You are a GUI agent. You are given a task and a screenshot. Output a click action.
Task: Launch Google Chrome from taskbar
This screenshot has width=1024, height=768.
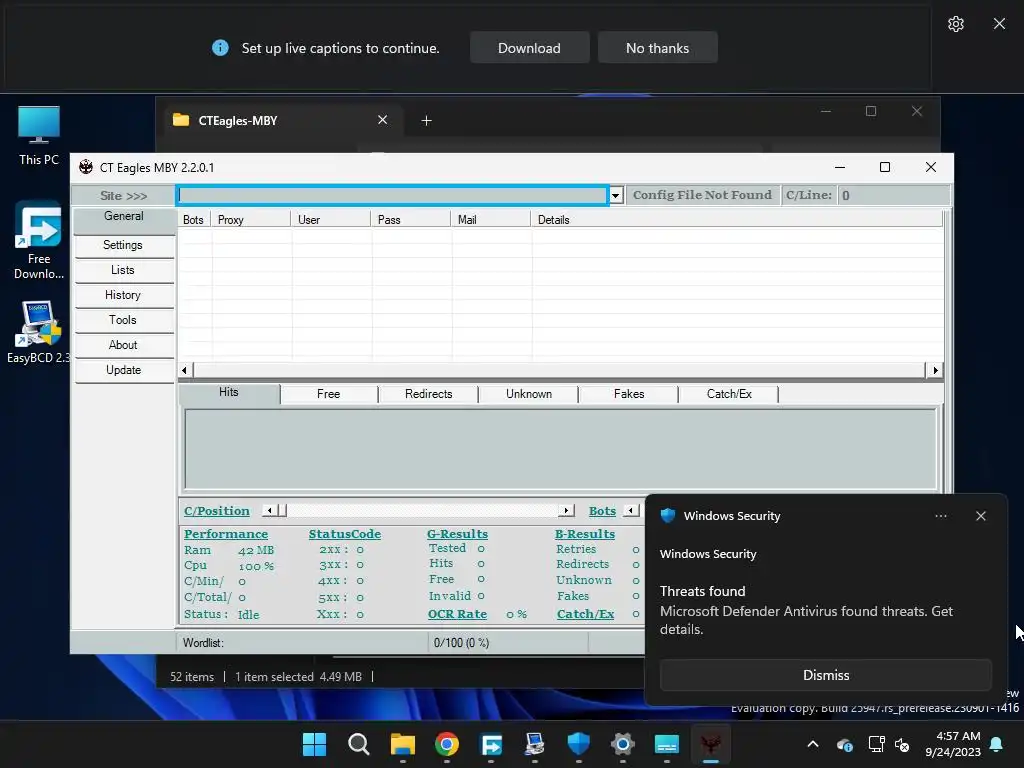(447, 744)
